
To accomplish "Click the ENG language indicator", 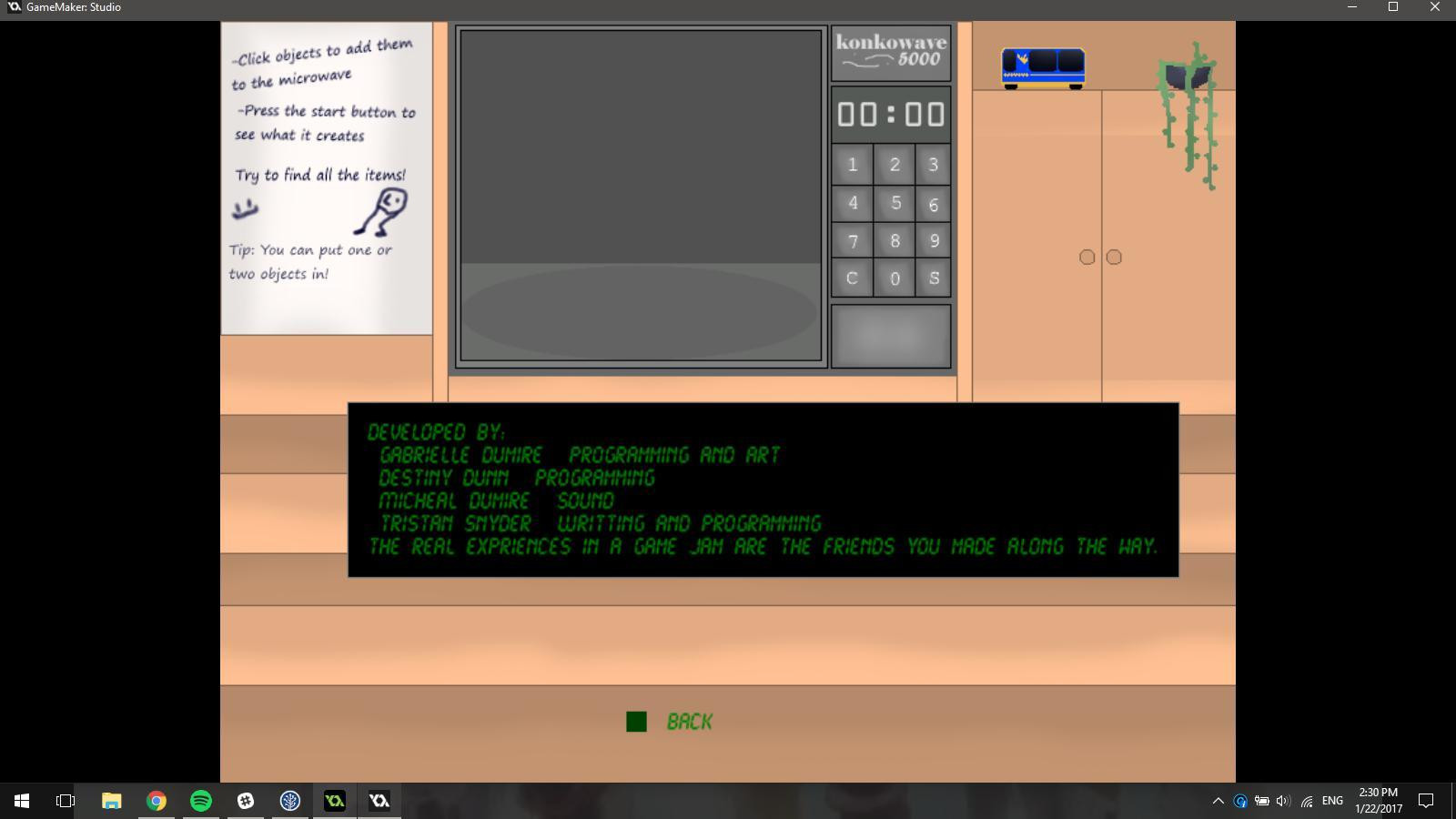I will pyautogui.click(x=1332, y=801).
